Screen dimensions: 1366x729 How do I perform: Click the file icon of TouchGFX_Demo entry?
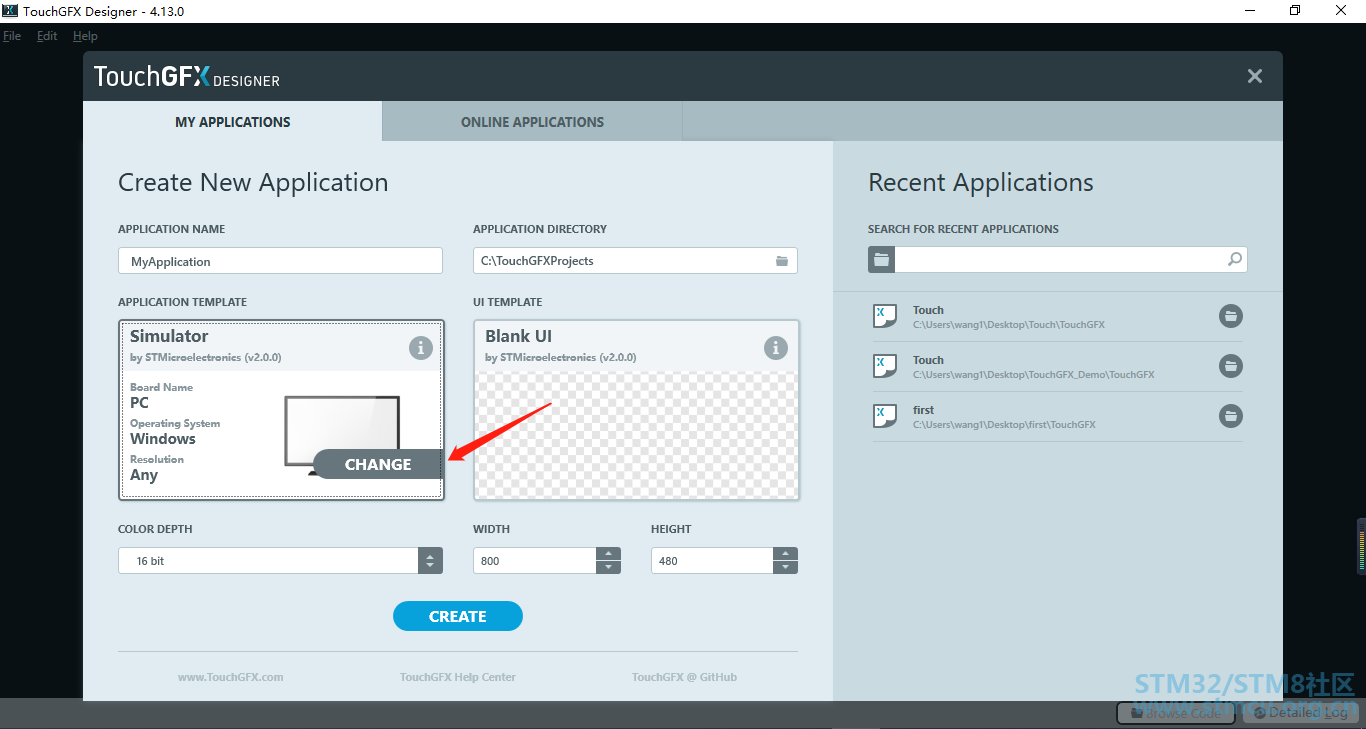click(x=885, y=366)
